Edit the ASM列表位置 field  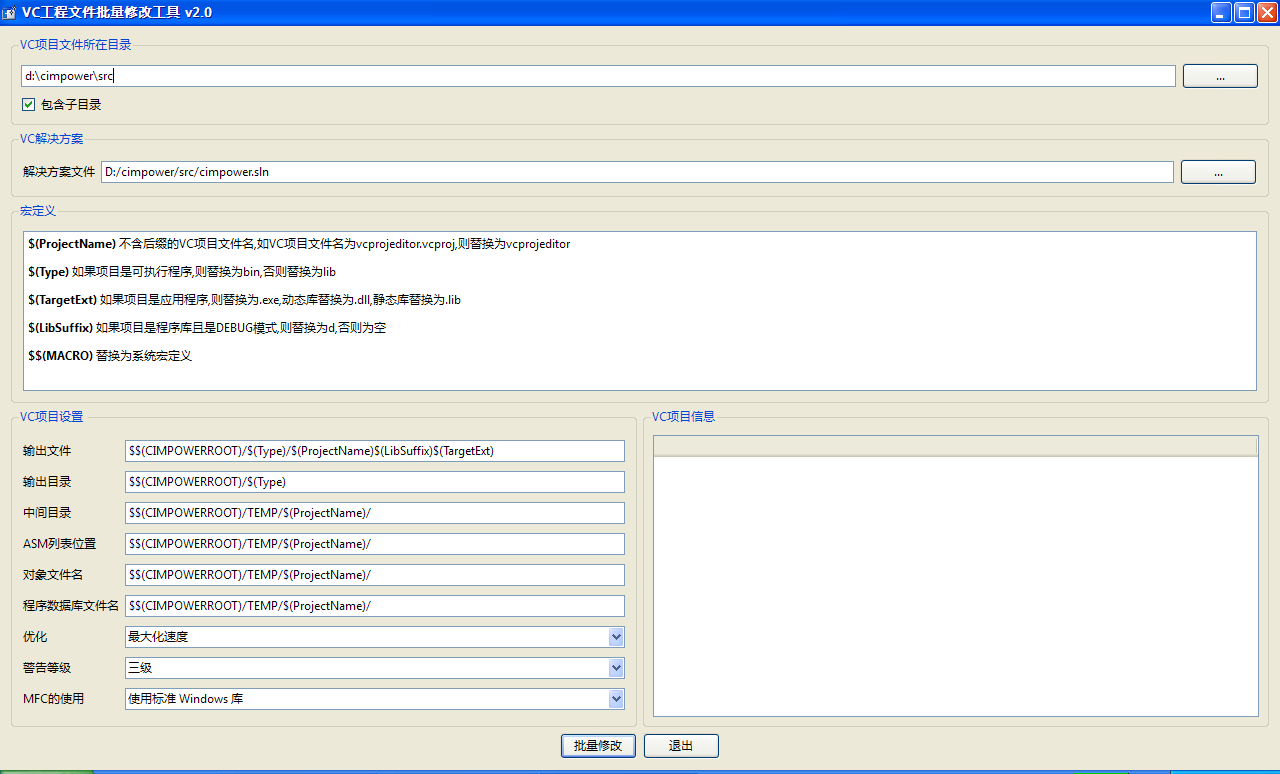(x=375, y=544)
